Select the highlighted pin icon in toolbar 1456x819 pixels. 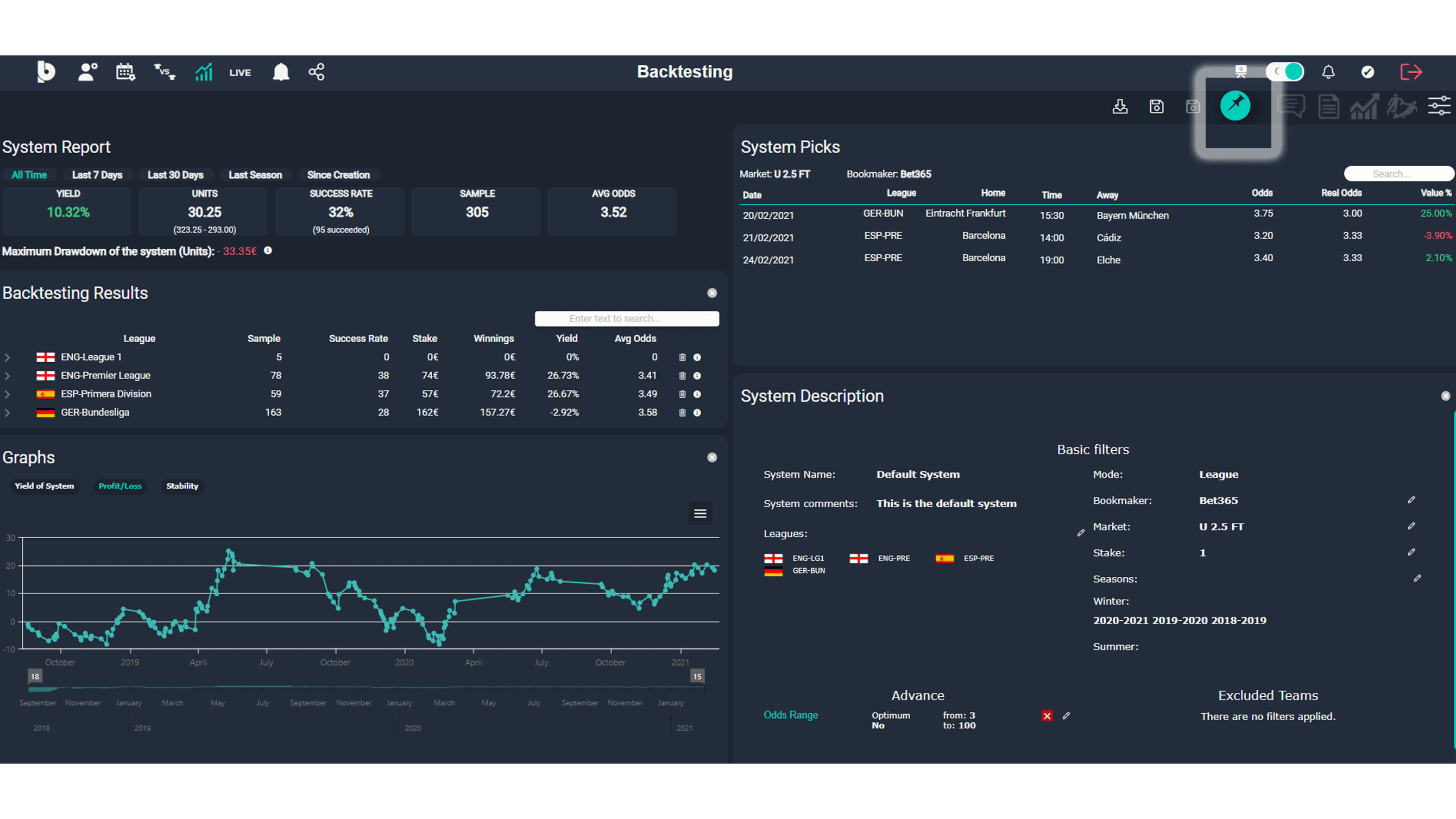[1237, 105]
